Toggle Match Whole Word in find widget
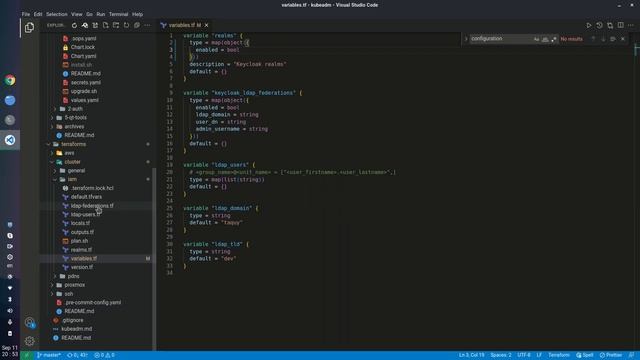 [x=545, y=39]
